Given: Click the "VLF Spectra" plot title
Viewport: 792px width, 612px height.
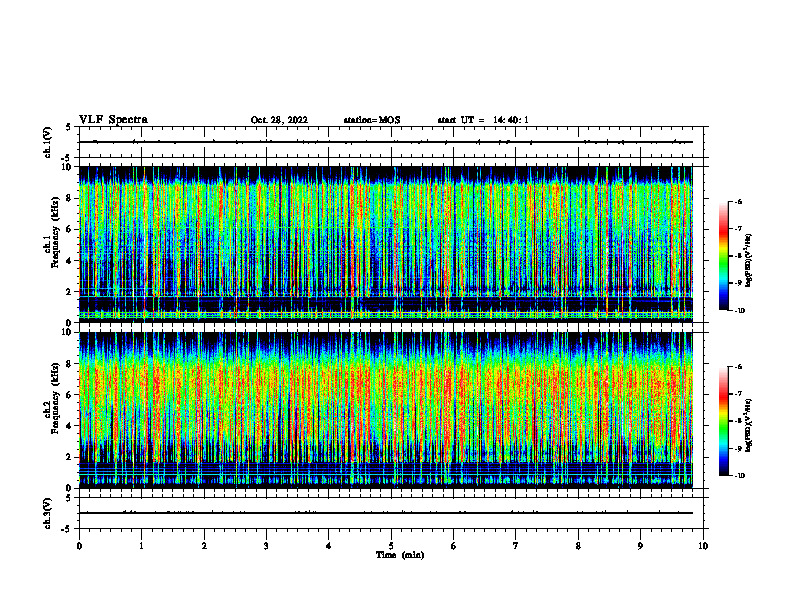Looking at the screenshot, I should (113, 120).
